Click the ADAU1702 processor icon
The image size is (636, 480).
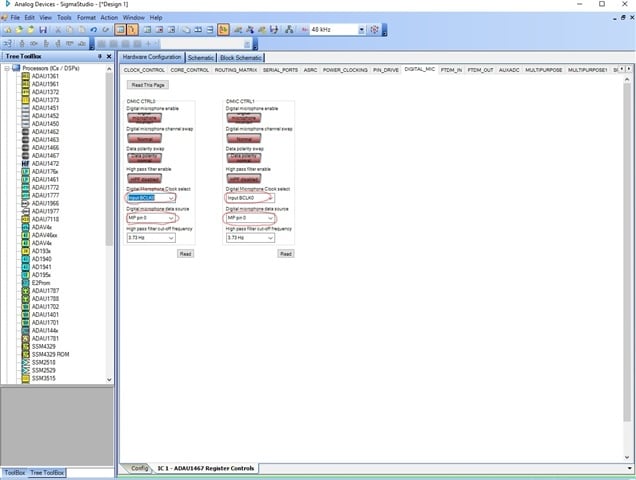click(x=26, y=307)
